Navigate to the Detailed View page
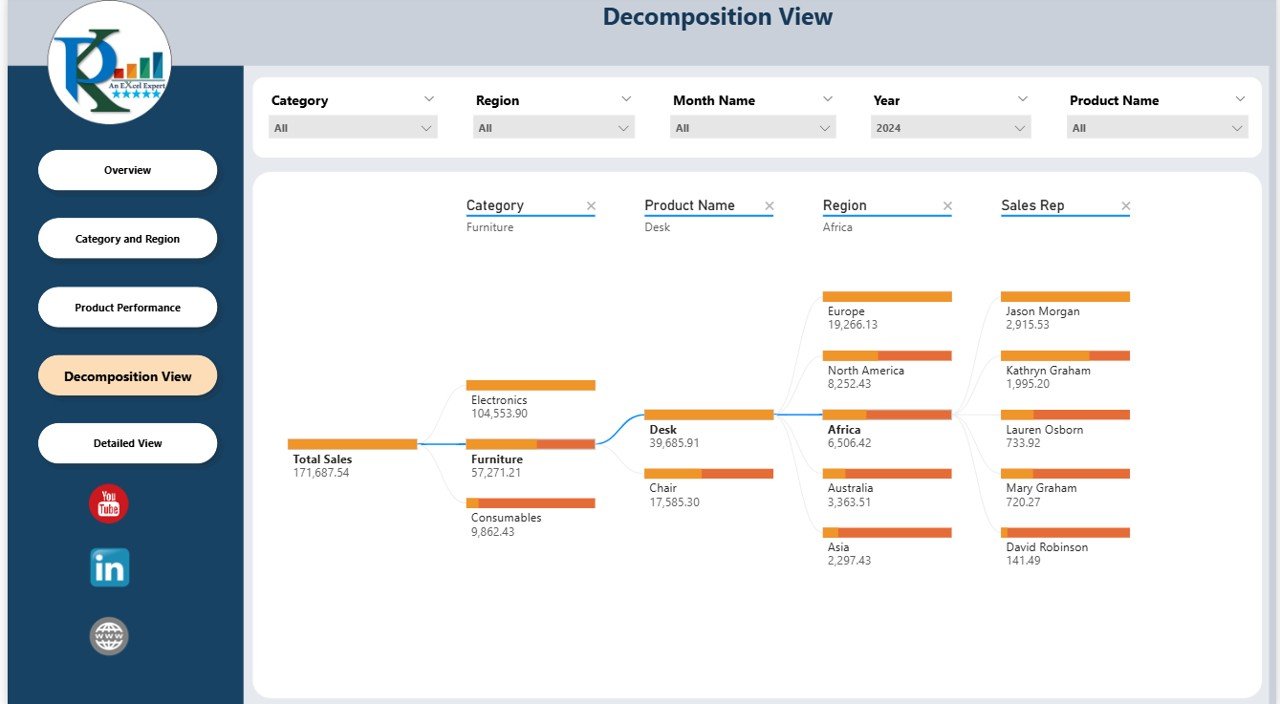 click(128, 443)
